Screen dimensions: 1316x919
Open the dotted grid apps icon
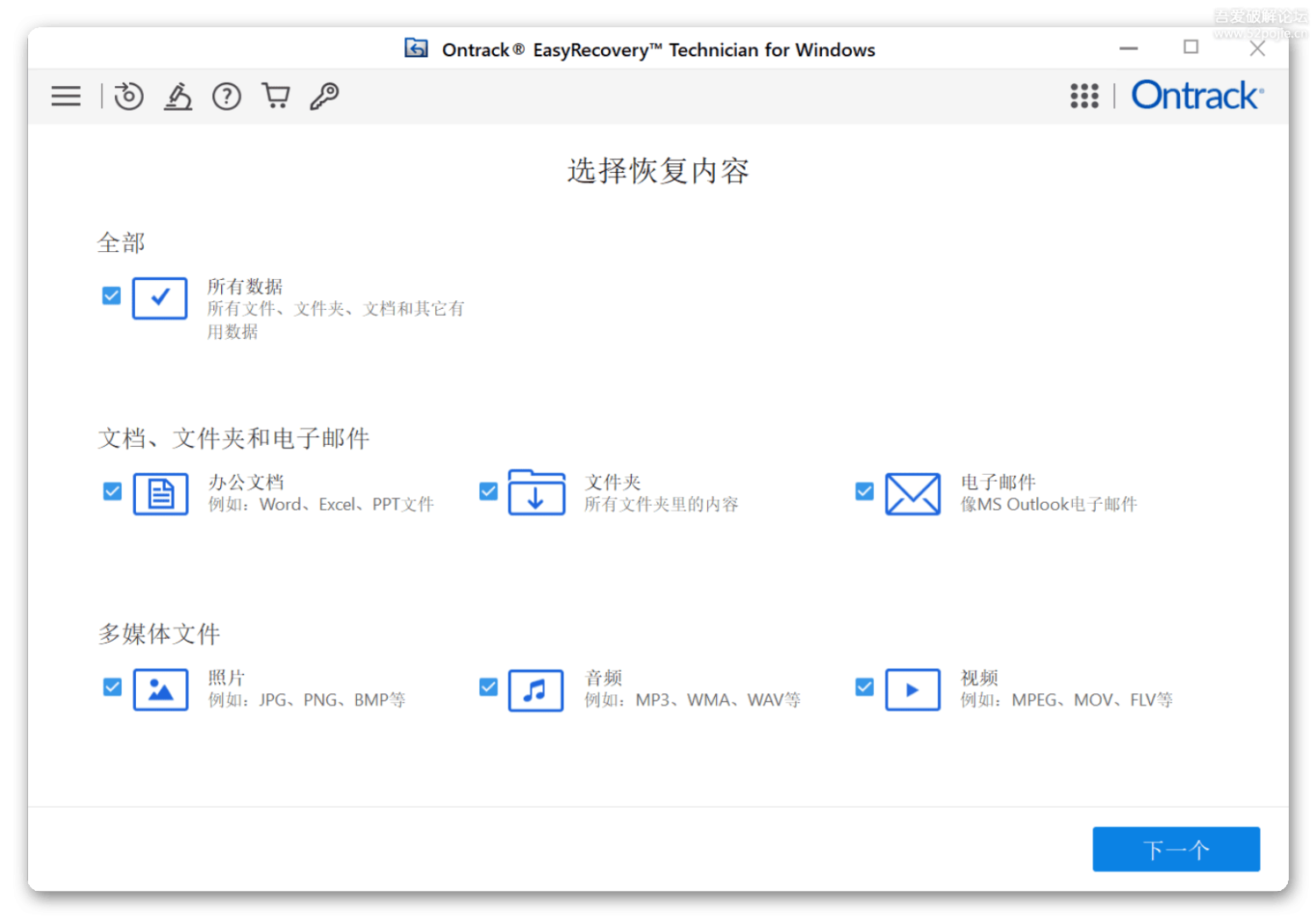1084,96
